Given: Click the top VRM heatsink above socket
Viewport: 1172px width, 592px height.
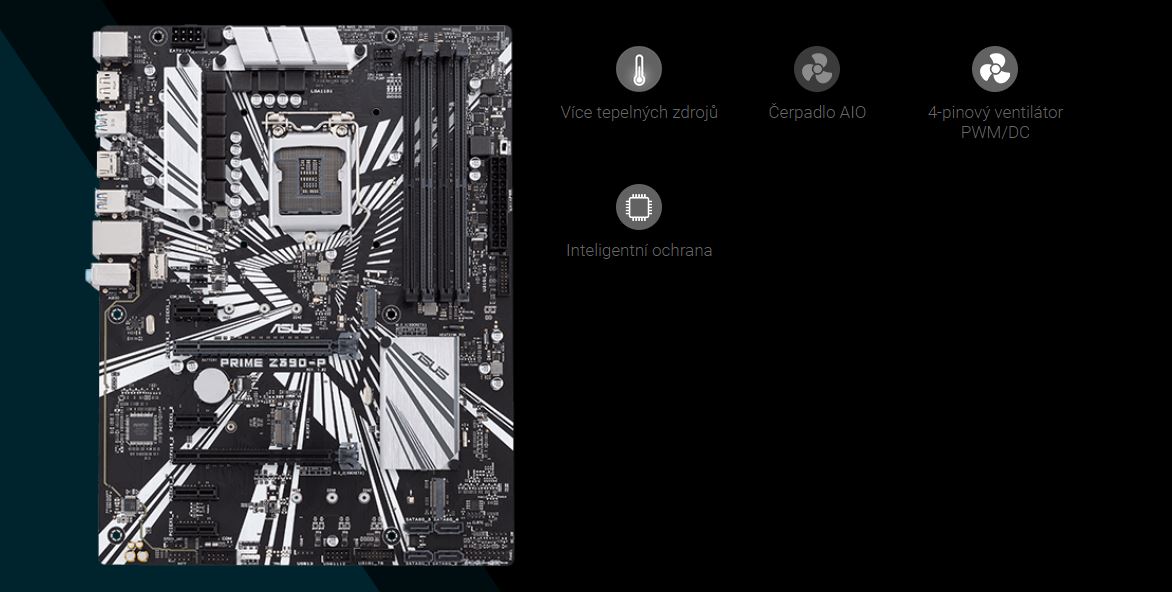Looking at the screenshot, I should [286, 46].
